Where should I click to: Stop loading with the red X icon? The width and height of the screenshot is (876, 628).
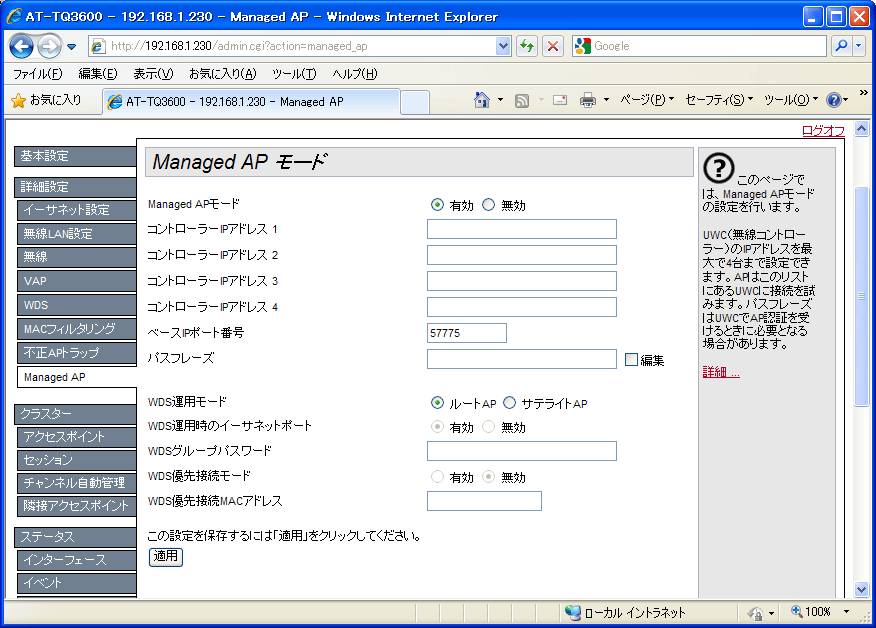click(x=553, y=46)
